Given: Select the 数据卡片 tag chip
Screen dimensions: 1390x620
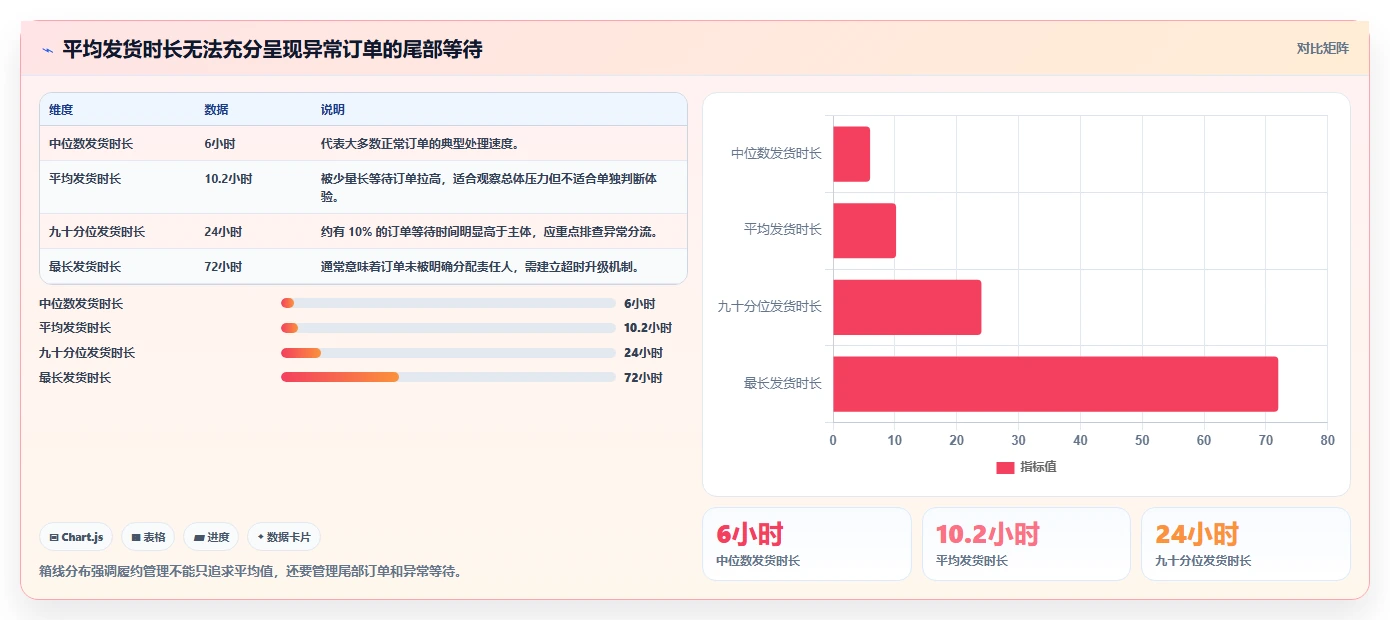Looking at the screenshot, I should click(x=284, y=537).
